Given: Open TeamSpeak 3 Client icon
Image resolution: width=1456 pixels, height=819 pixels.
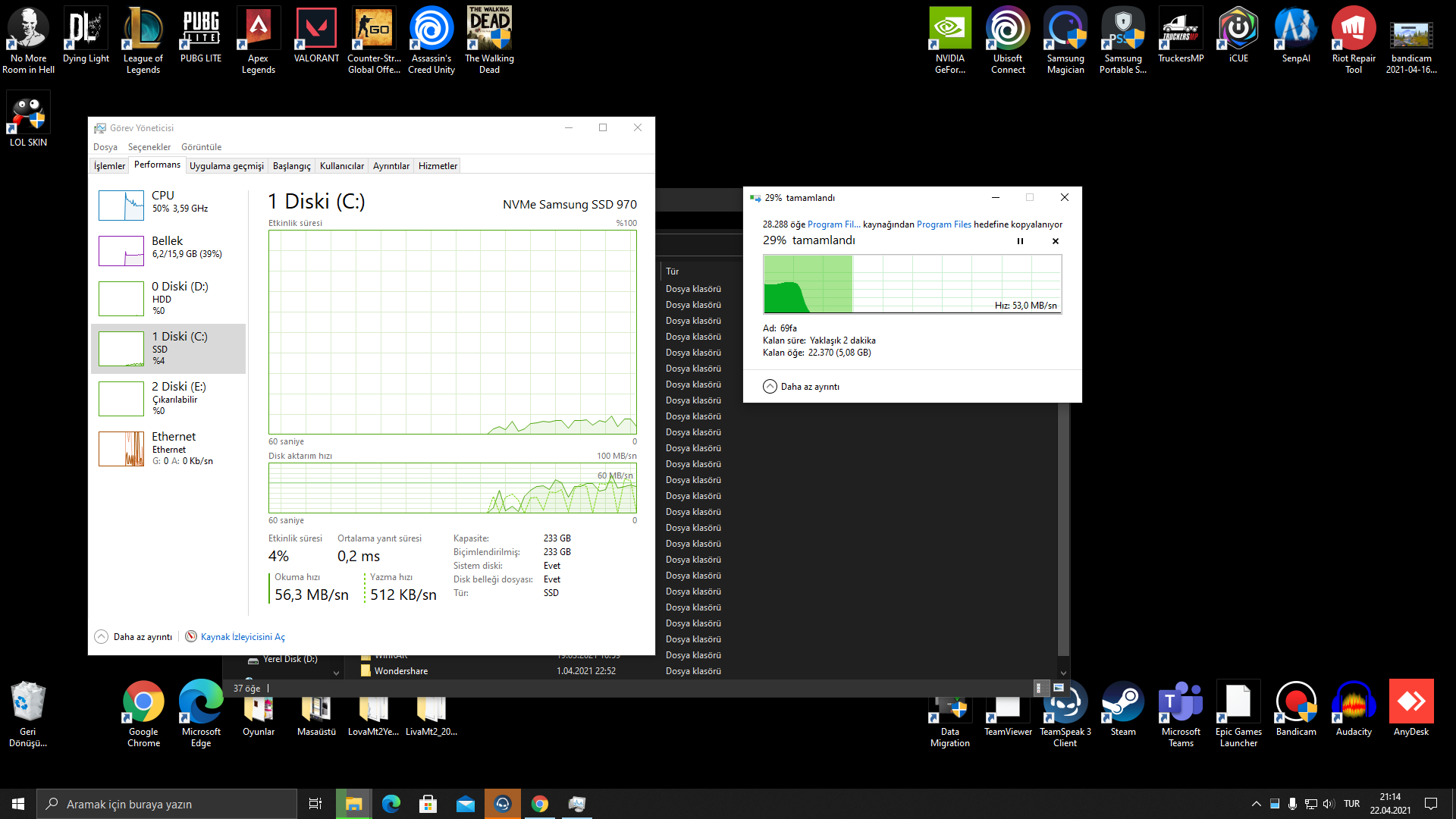Looking at the screenshot, I should coord(1065,714).
